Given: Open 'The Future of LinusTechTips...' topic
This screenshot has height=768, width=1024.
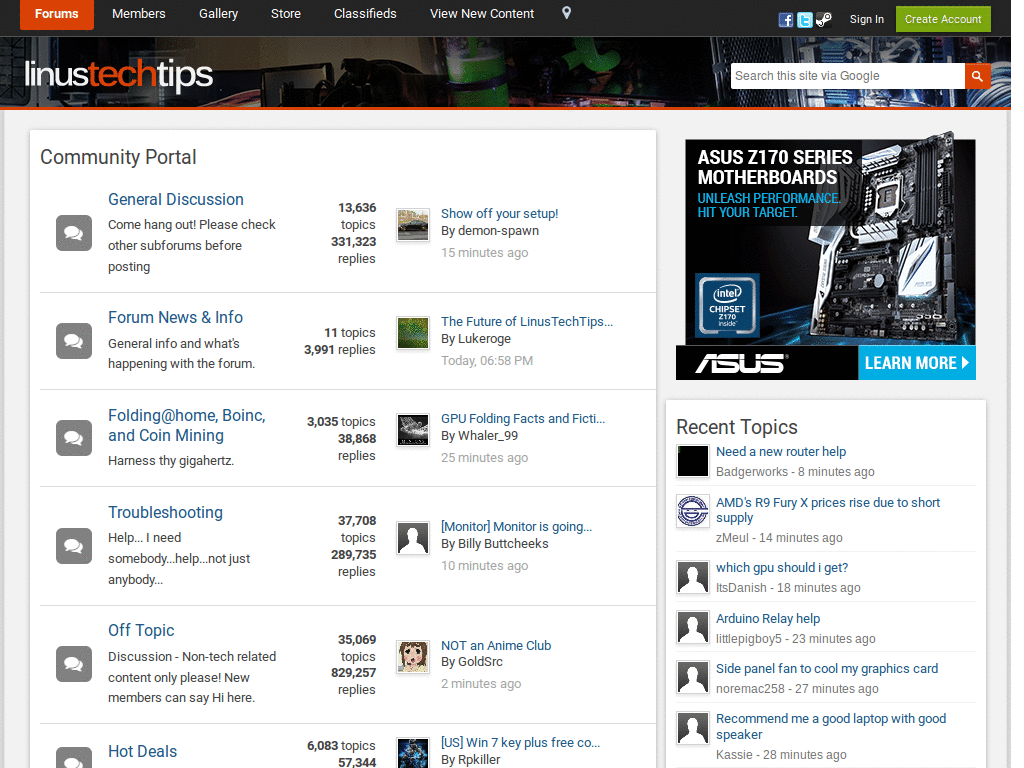Looking at the screenshot, I should point(527,321).
